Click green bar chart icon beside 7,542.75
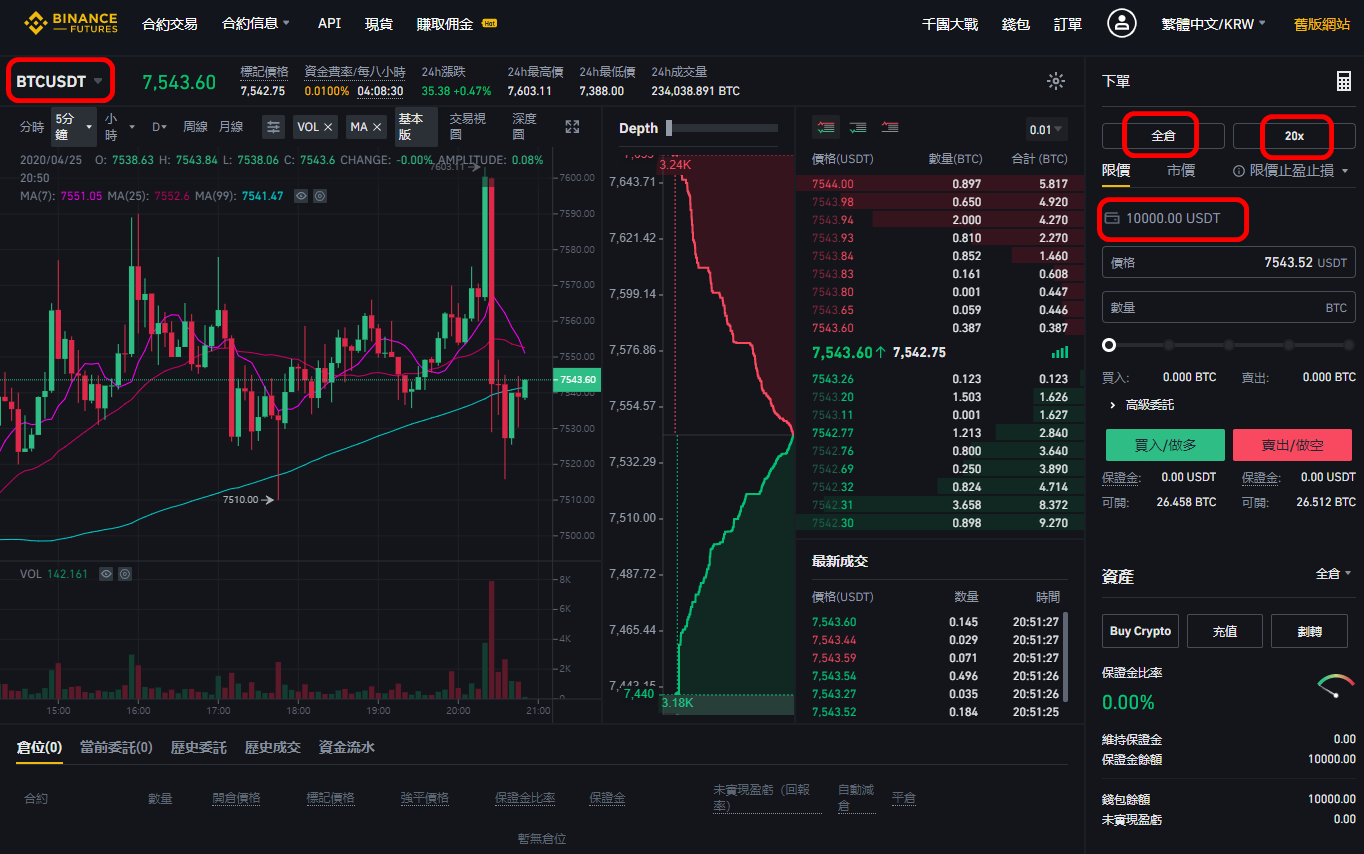1364x854 pixels. 1060,353
